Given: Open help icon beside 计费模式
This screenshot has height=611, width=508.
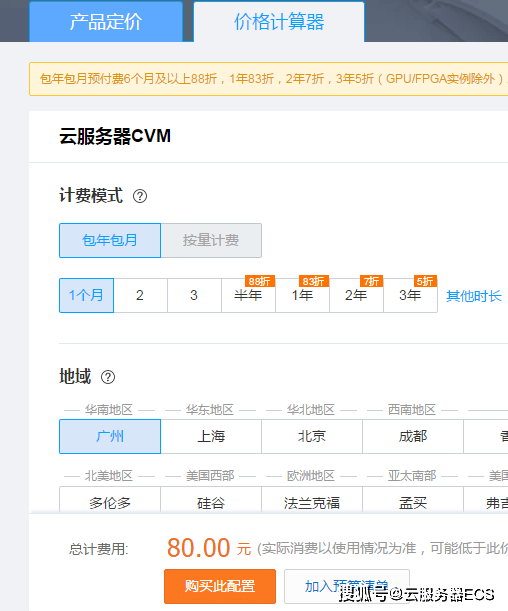Looking at the screenshot, I should click(x=140, y=196).
